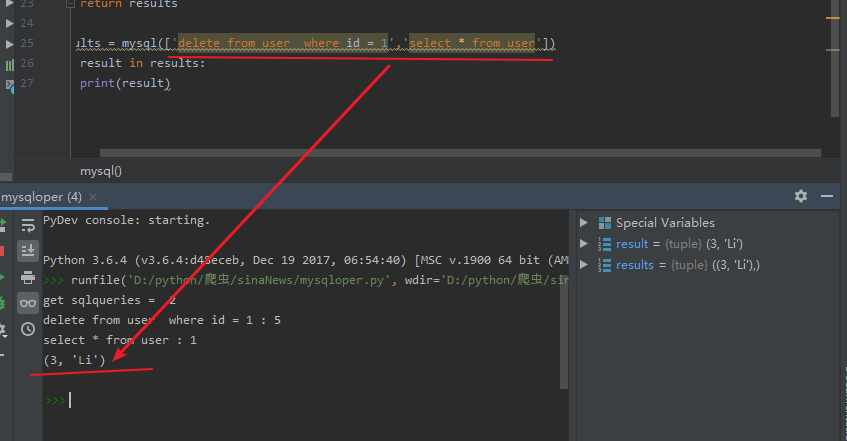Click the 'delete from user where id = 1' string
The image size is (847, 441).
[283, 43]
